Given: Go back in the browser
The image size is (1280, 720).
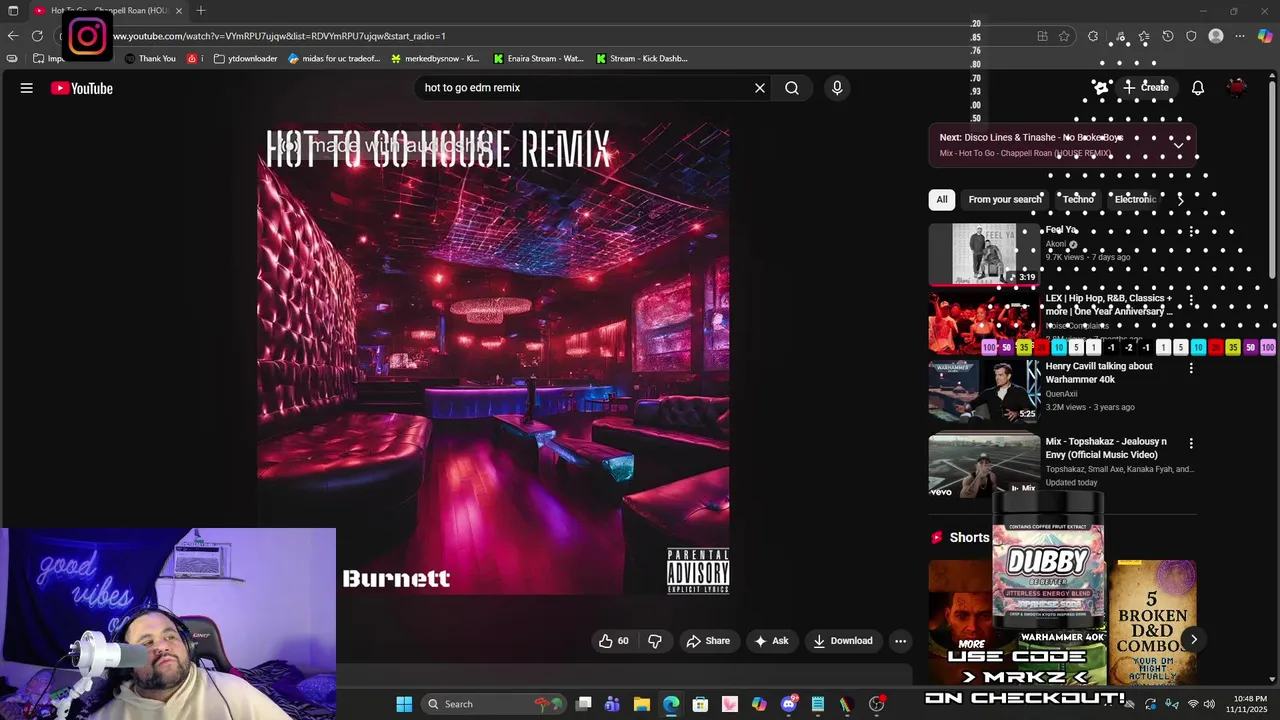Looking at the screenshot, I should click(13, 36).
